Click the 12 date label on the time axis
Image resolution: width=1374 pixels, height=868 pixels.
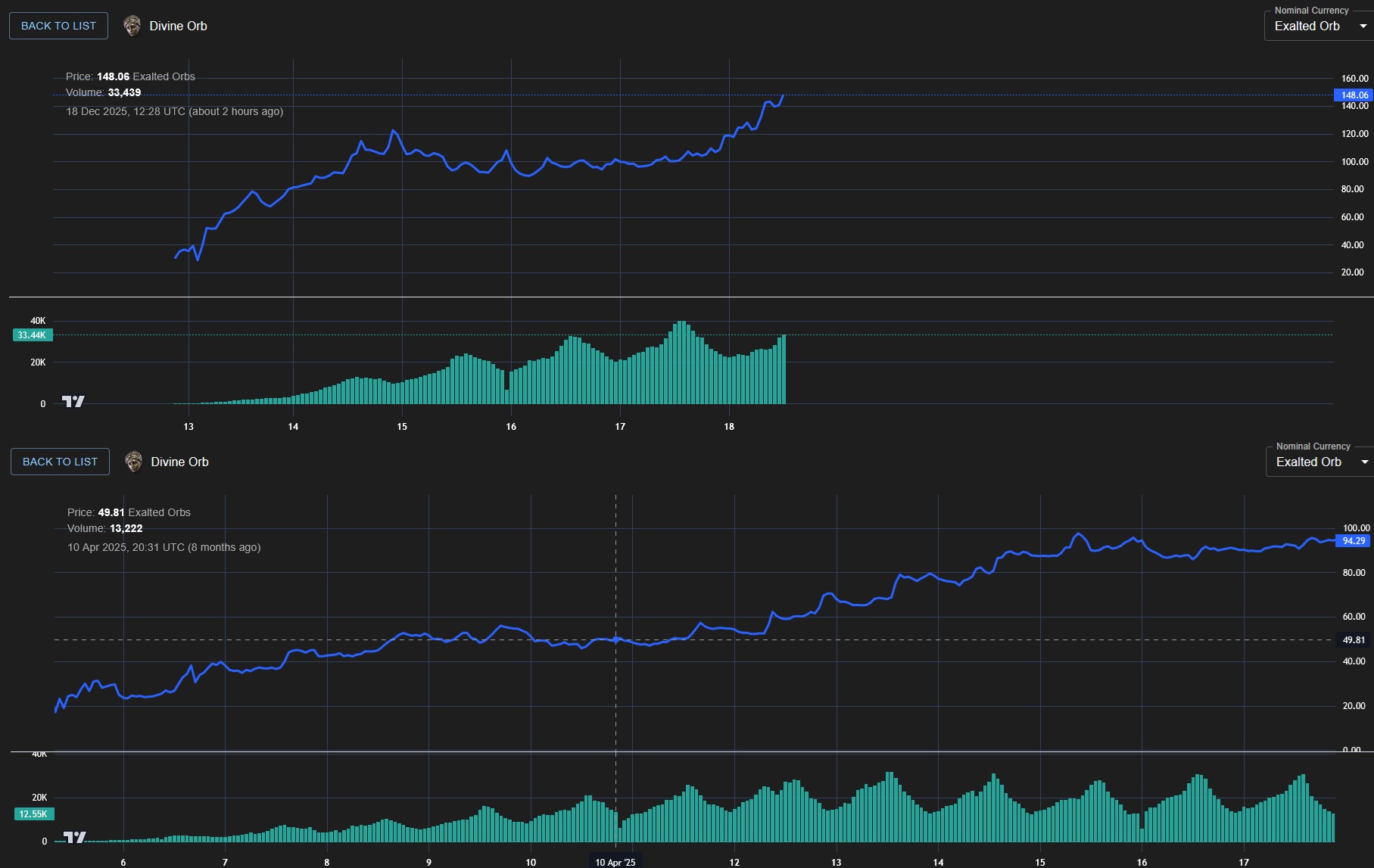[x=734, y=863]
